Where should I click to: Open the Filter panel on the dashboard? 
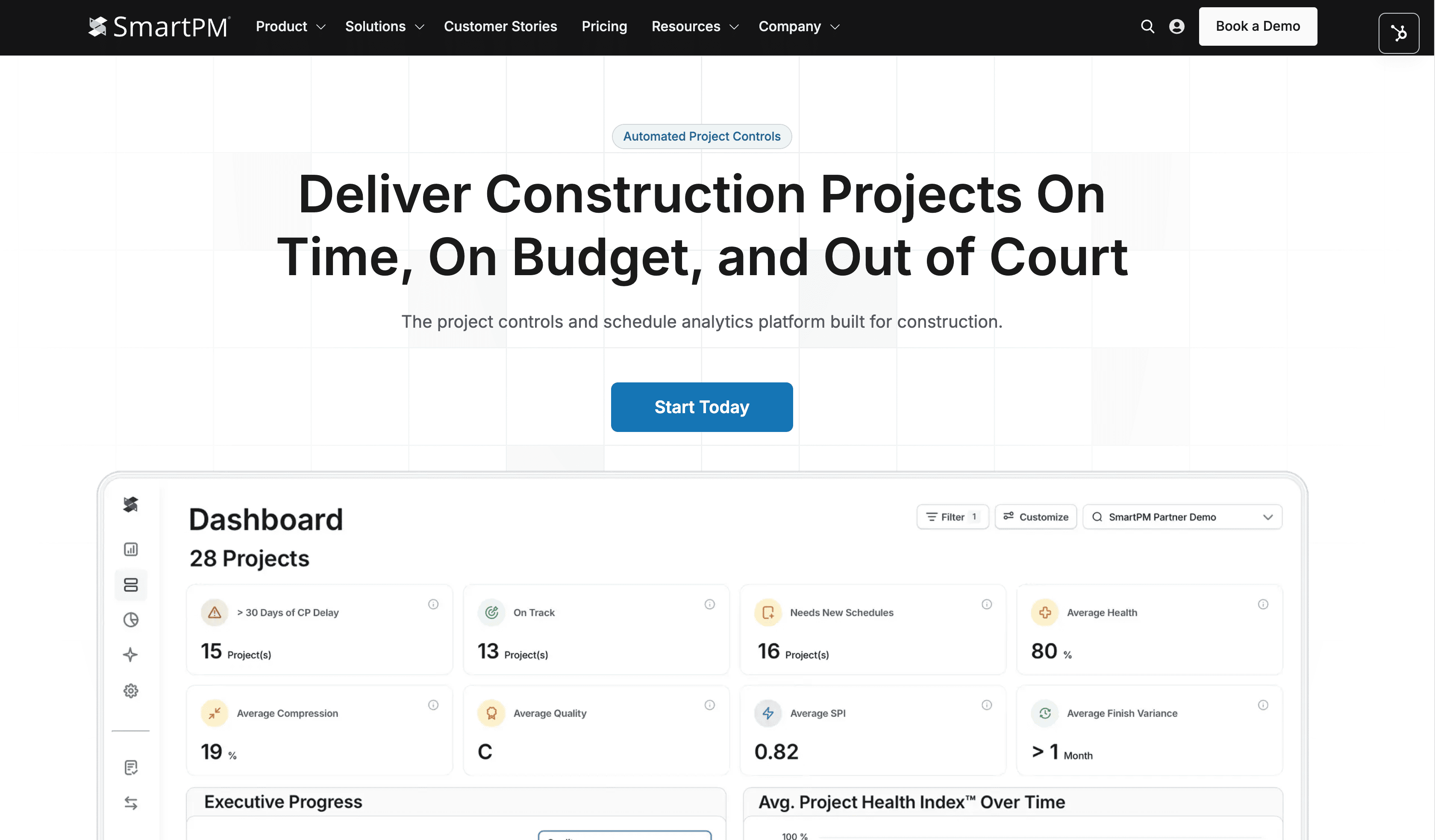[952, 517]
